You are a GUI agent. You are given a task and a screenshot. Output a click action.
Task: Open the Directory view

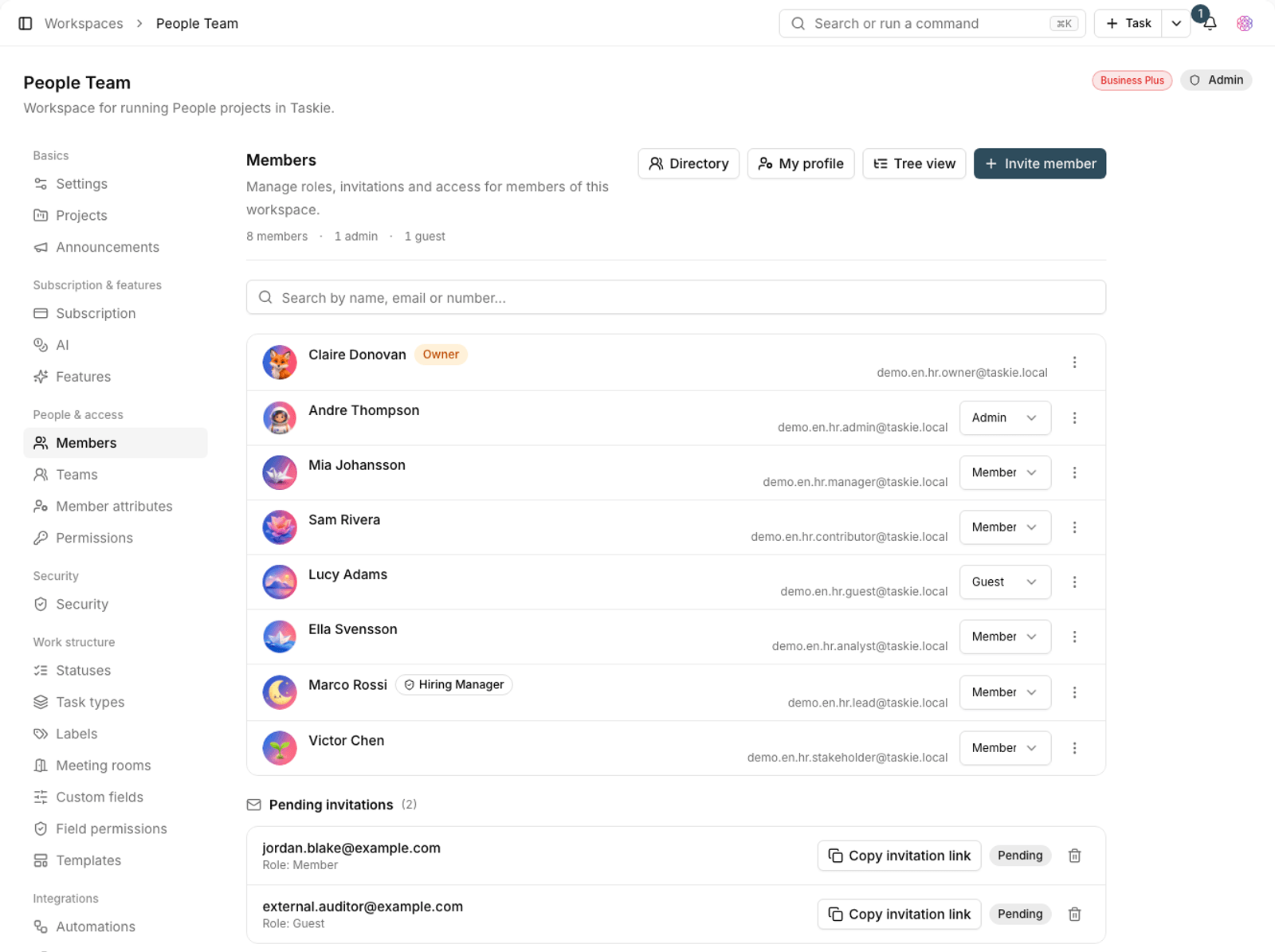(x=688, y=163)
